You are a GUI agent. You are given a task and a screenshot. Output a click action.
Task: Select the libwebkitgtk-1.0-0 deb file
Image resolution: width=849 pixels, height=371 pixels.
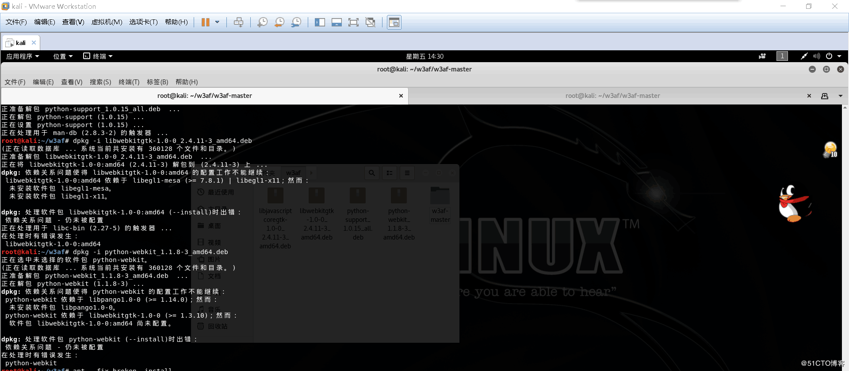pyautogui.click(x=316, y=213)
